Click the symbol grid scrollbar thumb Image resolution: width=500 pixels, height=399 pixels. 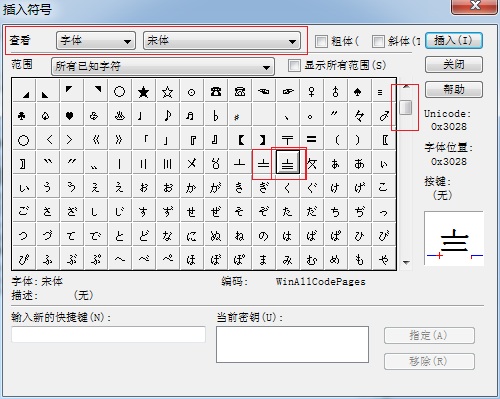tap(406, 107)
